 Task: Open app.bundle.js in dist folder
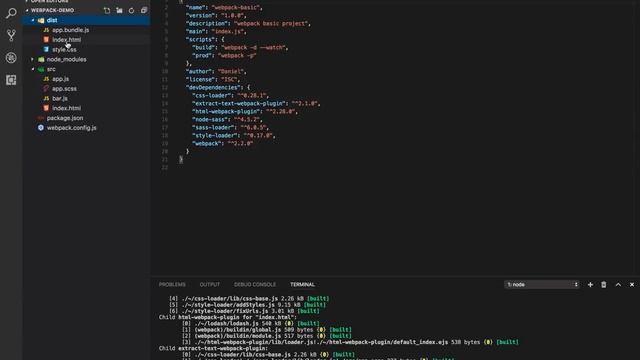71,30
